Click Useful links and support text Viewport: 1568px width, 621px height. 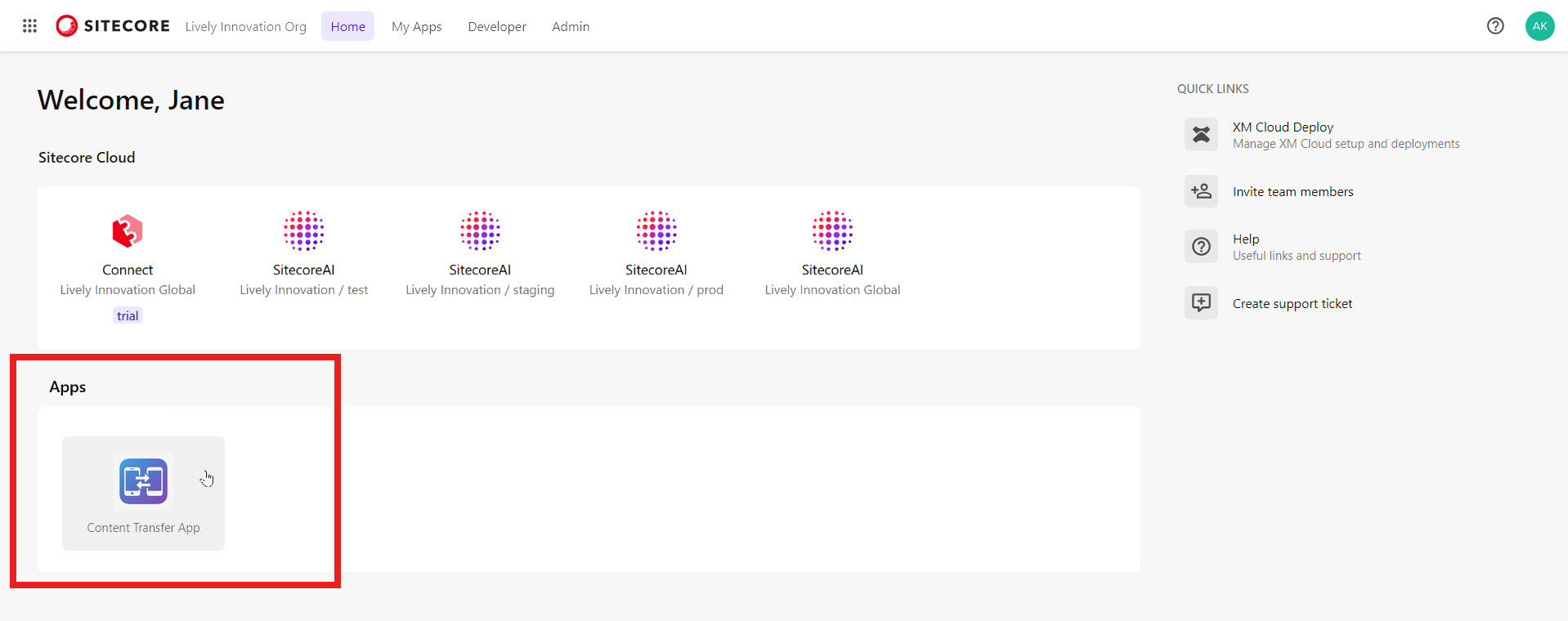pos(1297,256)
